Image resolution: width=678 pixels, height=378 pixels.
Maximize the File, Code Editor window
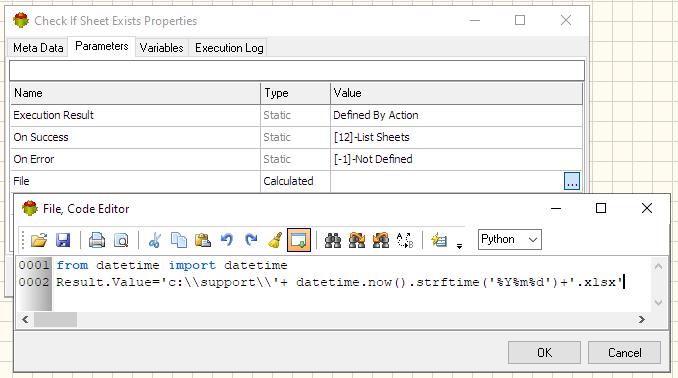click(x=601, y=208)
